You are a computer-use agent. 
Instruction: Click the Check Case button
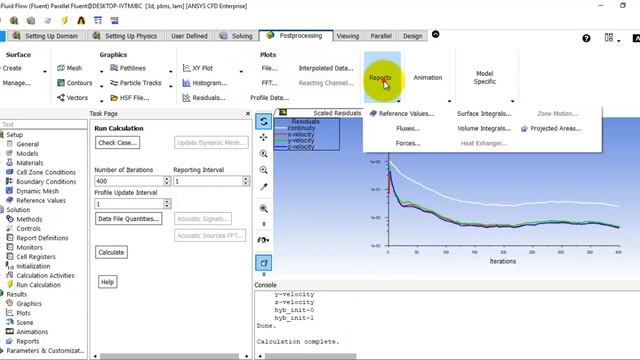tap(118, 142)
